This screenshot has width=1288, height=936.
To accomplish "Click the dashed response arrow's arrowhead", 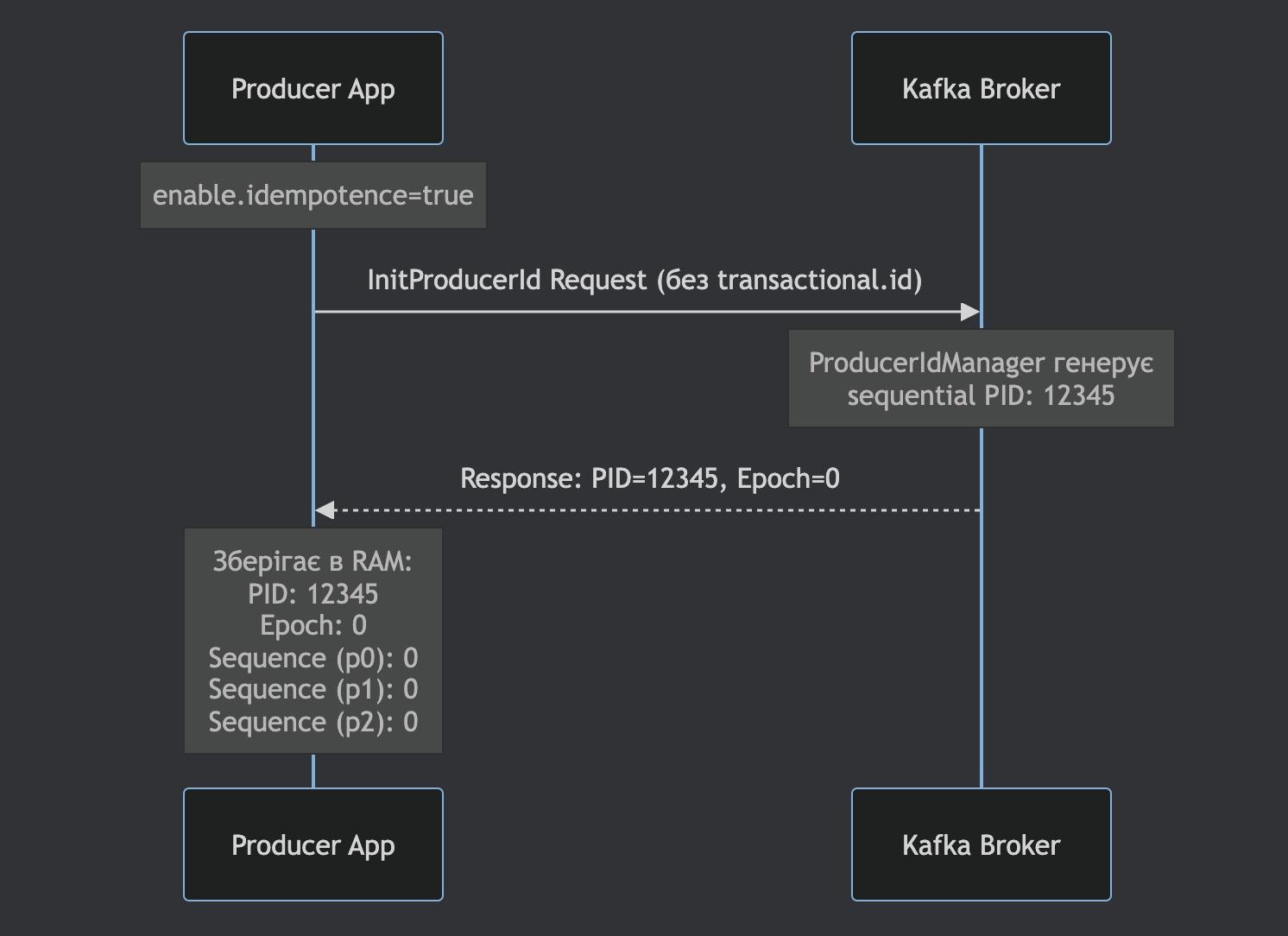I will [x=325, y=510].
